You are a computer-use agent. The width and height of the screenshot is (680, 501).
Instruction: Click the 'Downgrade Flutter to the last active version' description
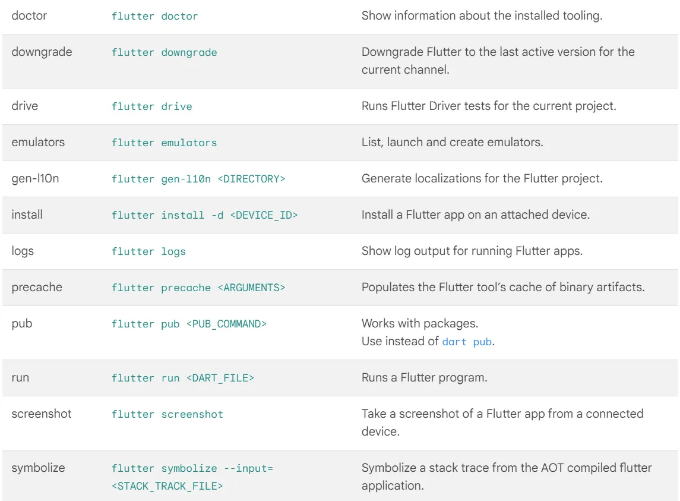pos(498,61)
